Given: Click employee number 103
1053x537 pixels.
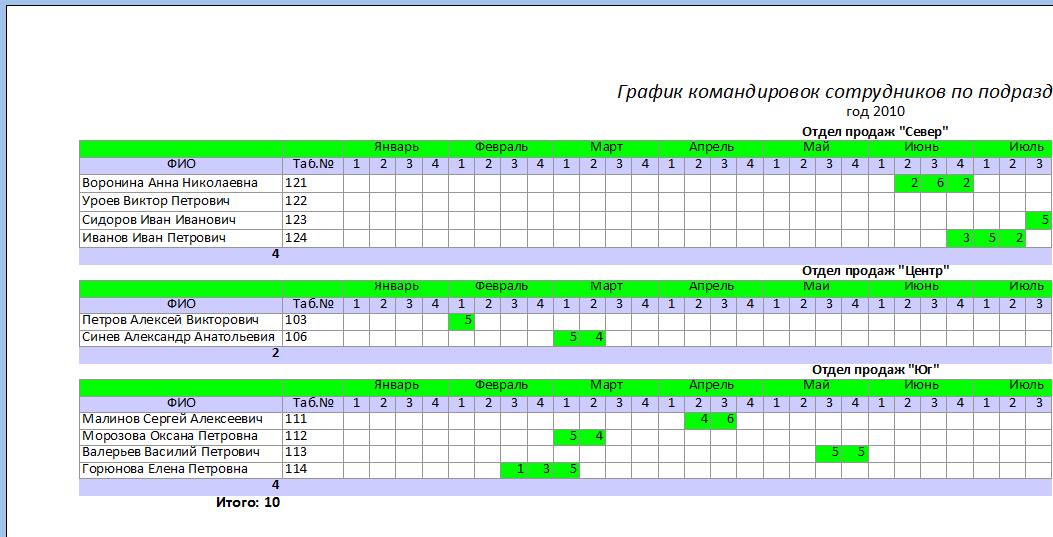Looking at the screenshot, I should point(296,320).
